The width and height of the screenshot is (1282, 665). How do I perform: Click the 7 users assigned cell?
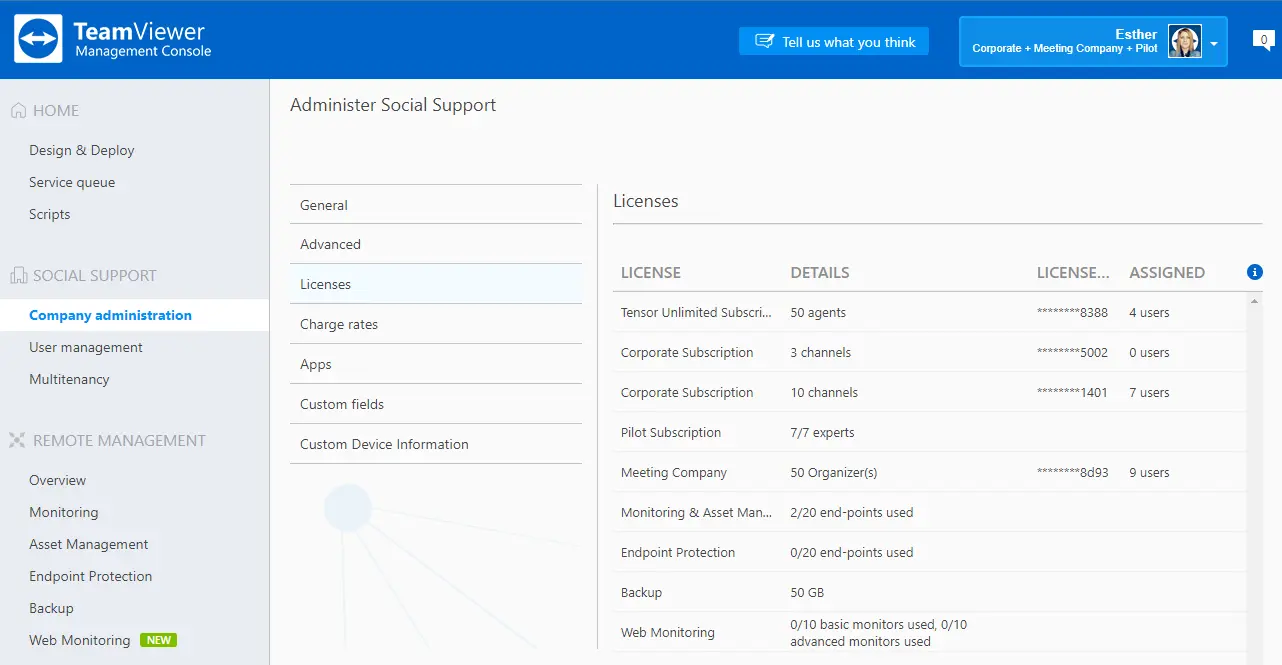click(1149, 392)
